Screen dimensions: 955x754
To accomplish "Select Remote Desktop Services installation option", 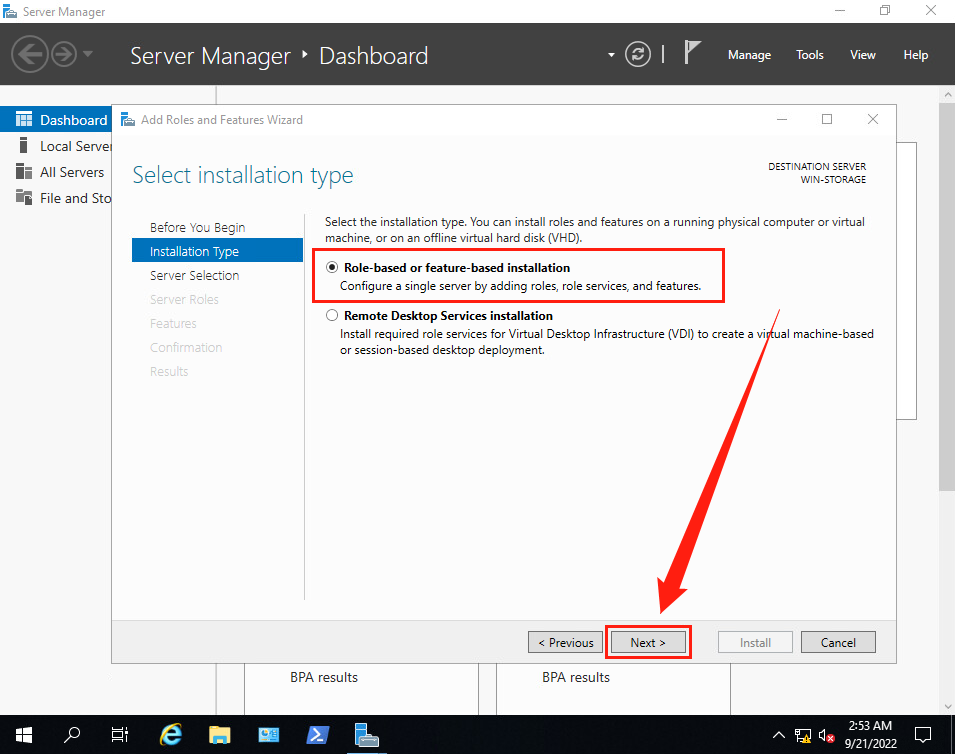I will click(x=333, y=316).
